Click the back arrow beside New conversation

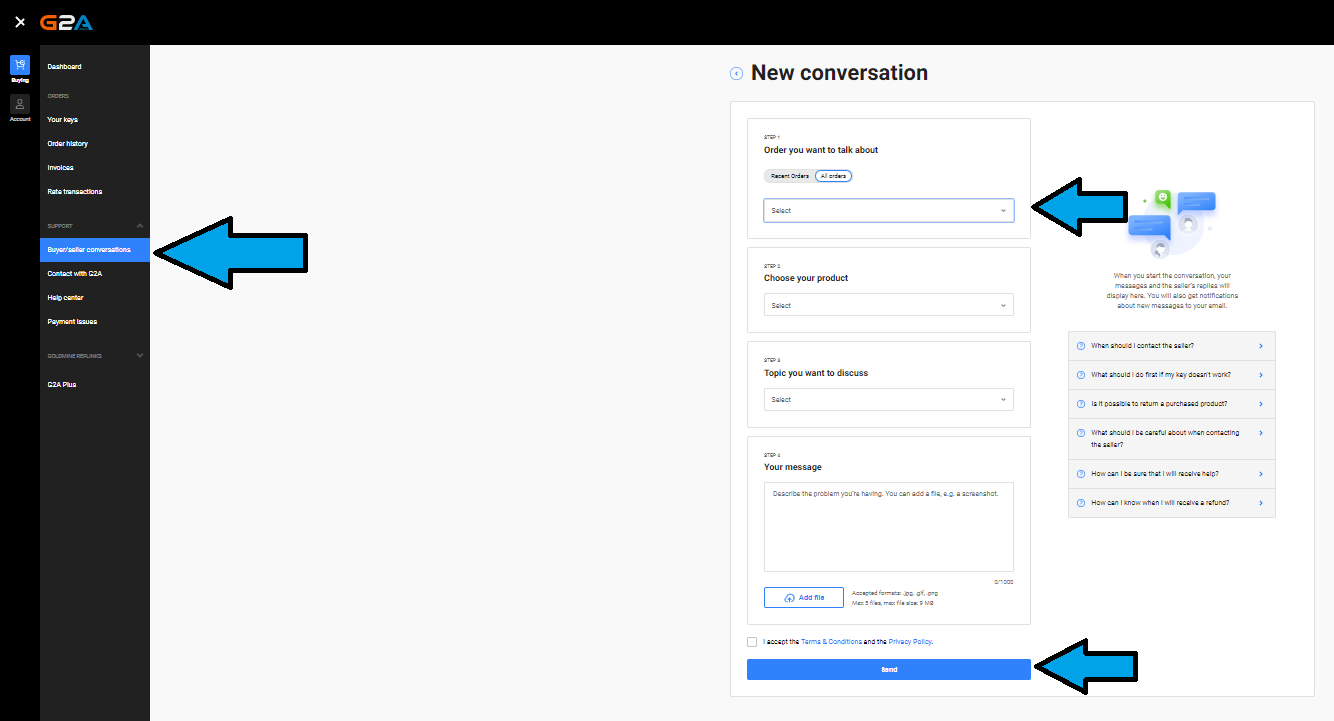click(735, 73)
